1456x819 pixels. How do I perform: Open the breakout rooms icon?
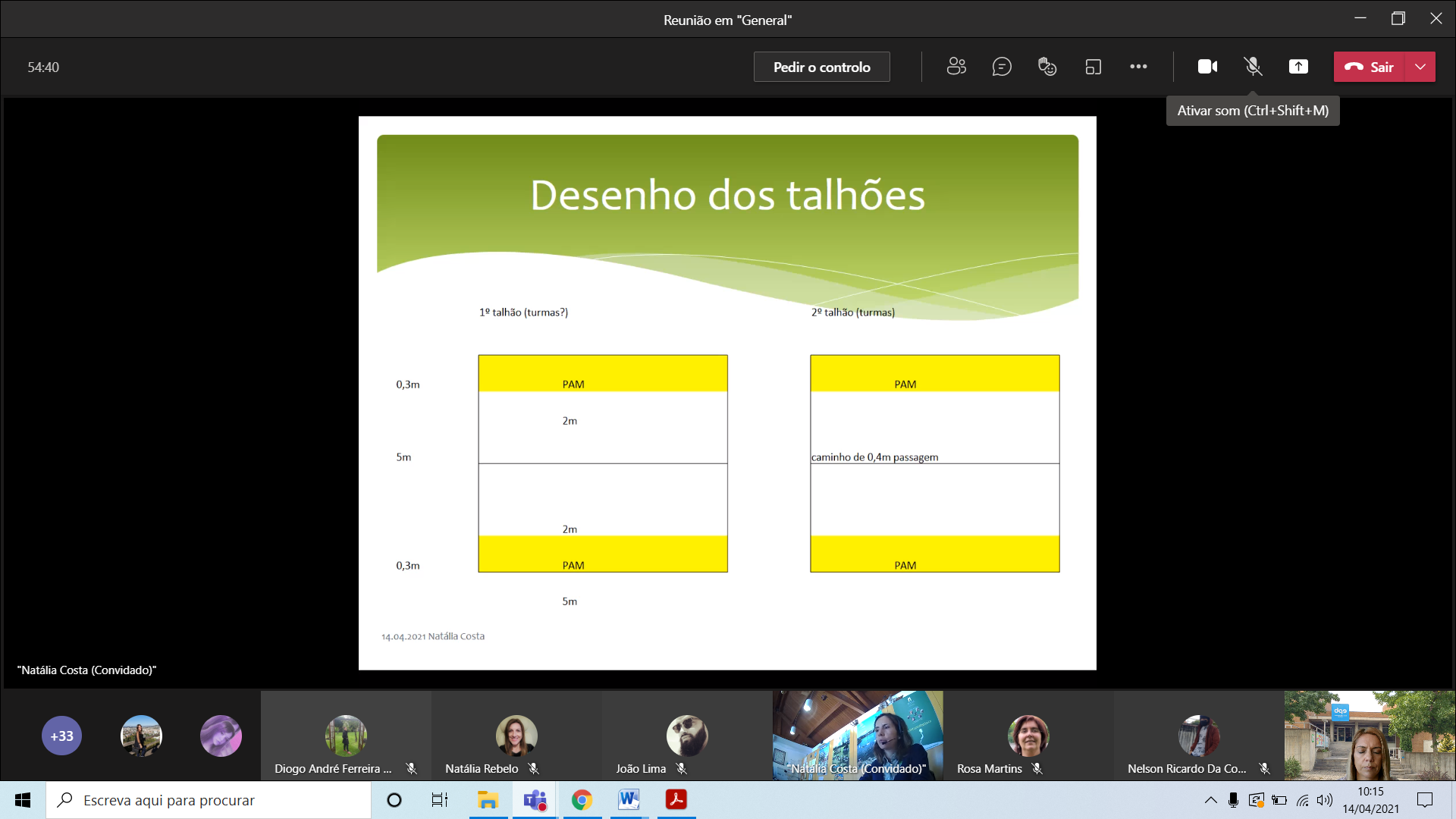(1093, 67)
